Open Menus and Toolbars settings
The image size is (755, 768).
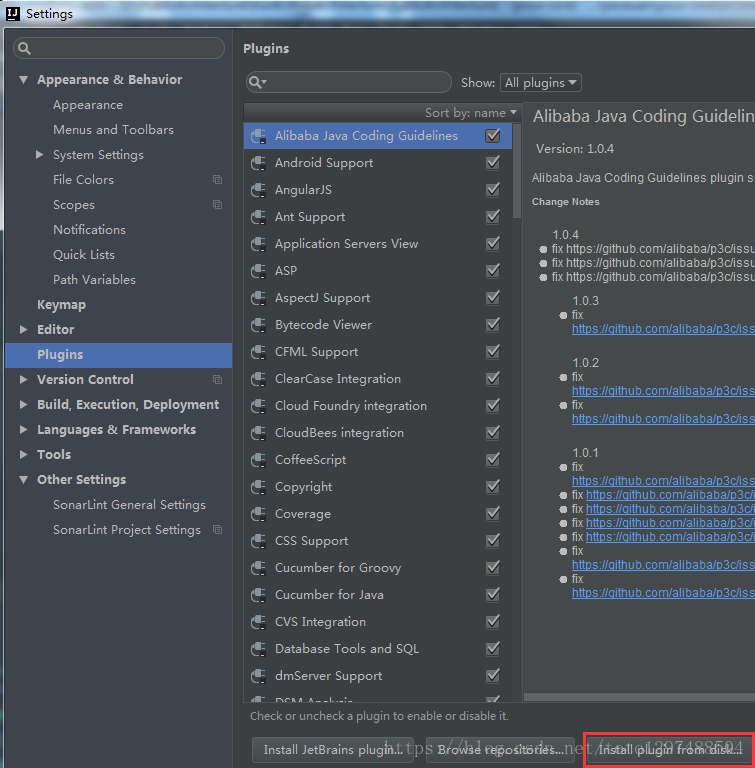114,130
